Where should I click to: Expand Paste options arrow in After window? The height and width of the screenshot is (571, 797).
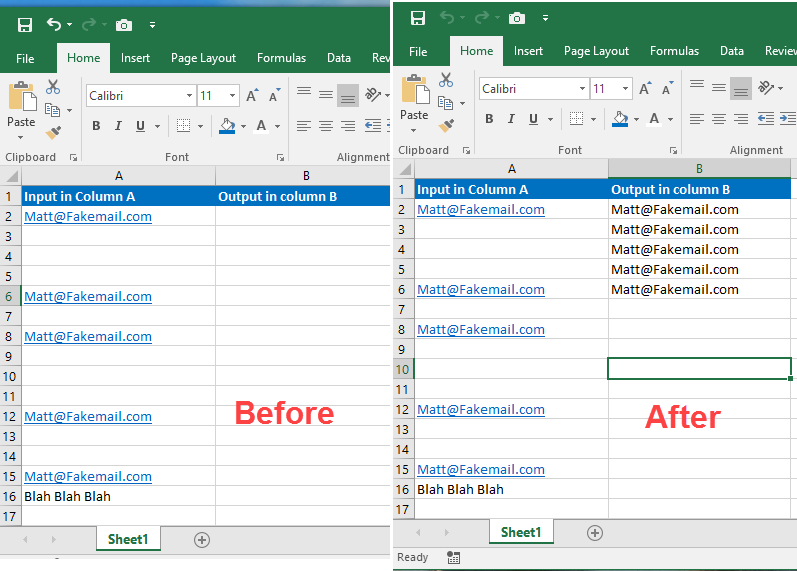click(x=414, y=130)
